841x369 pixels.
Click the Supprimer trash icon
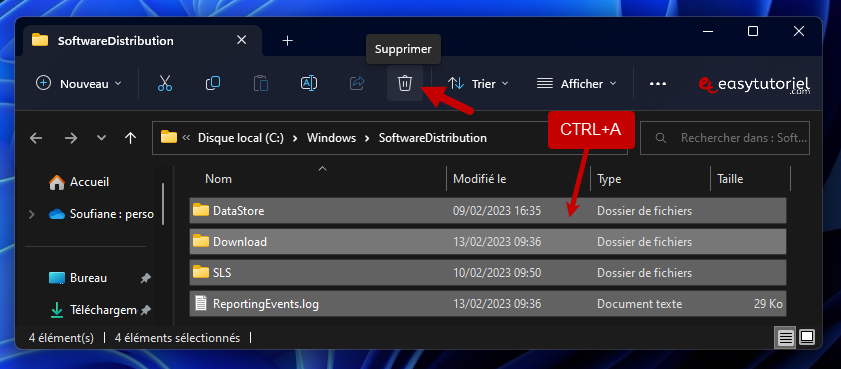pyautogui.click(x=404, y=83)
